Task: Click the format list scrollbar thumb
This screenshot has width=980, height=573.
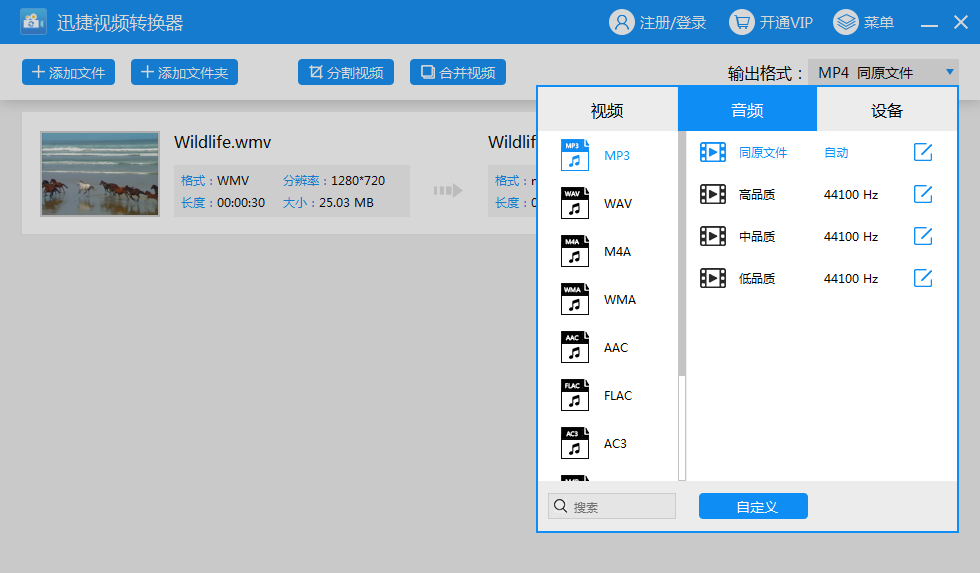Action: pos(682,253)
